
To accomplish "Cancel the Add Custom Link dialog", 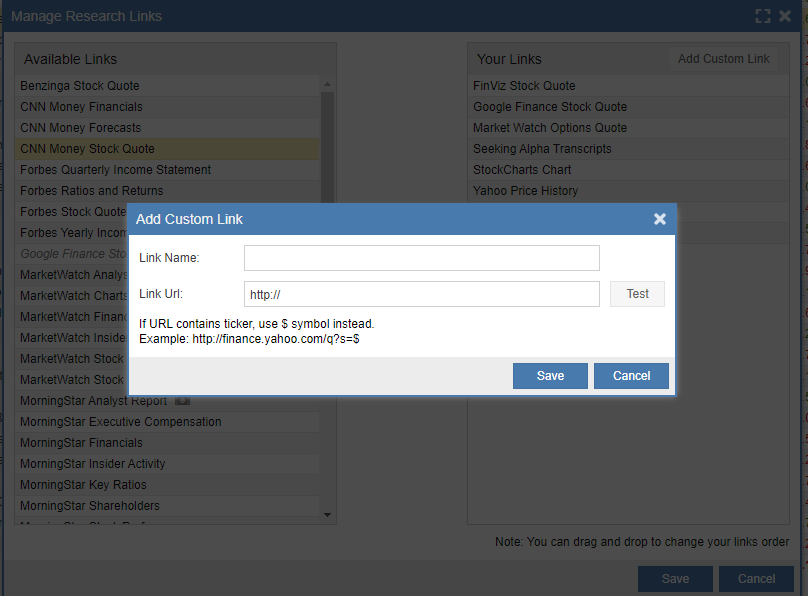I will tap(631, 376).
